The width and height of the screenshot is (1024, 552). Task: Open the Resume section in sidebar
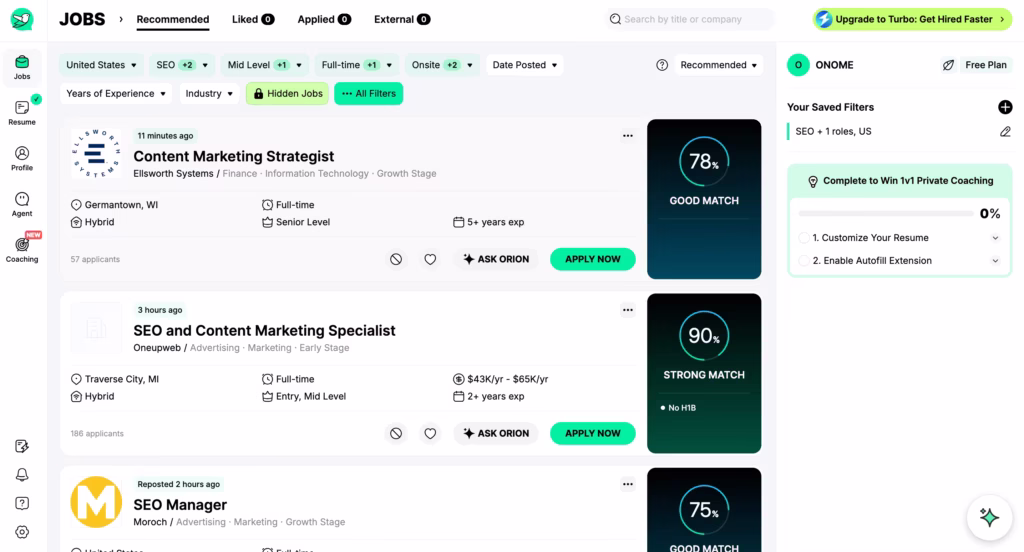[22, 110]
